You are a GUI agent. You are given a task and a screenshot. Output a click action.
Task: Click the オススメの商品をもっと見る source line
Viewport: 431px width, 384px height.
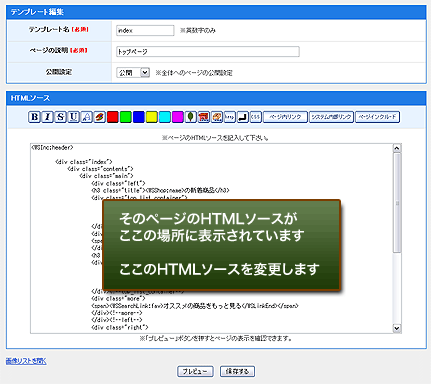click(x=195, y=306)
